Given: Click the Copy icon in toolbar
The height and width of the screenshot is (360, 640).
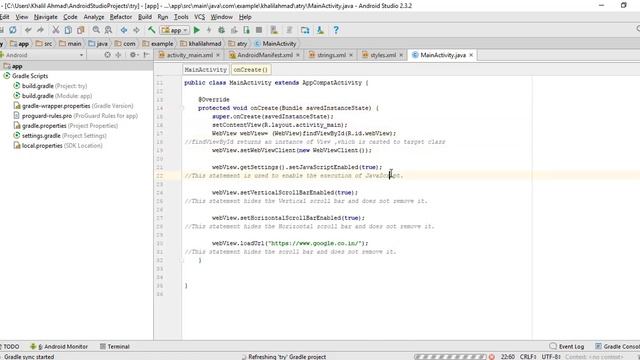Looking at the screenshot, I should pyautogui.click(x=68, y=30).
